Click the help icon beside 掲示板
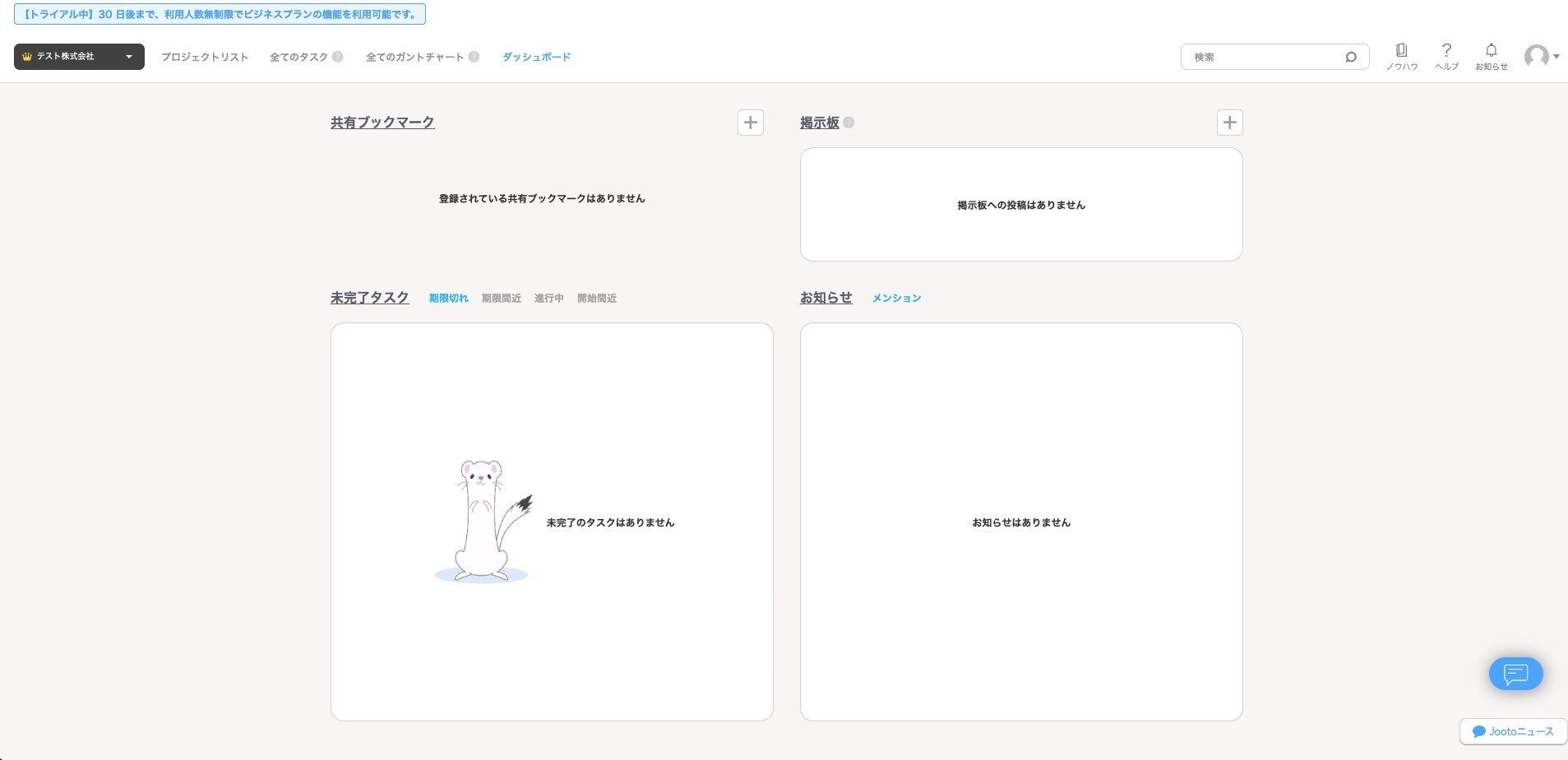This screenshot has width=1568, height=760. [x=849, y=123]
